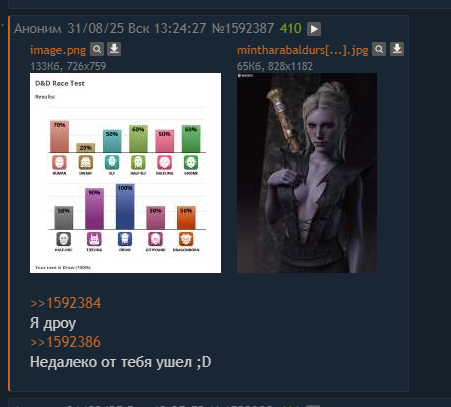Click the green 410 post counter
451x407 pixels.
point(291,28)
